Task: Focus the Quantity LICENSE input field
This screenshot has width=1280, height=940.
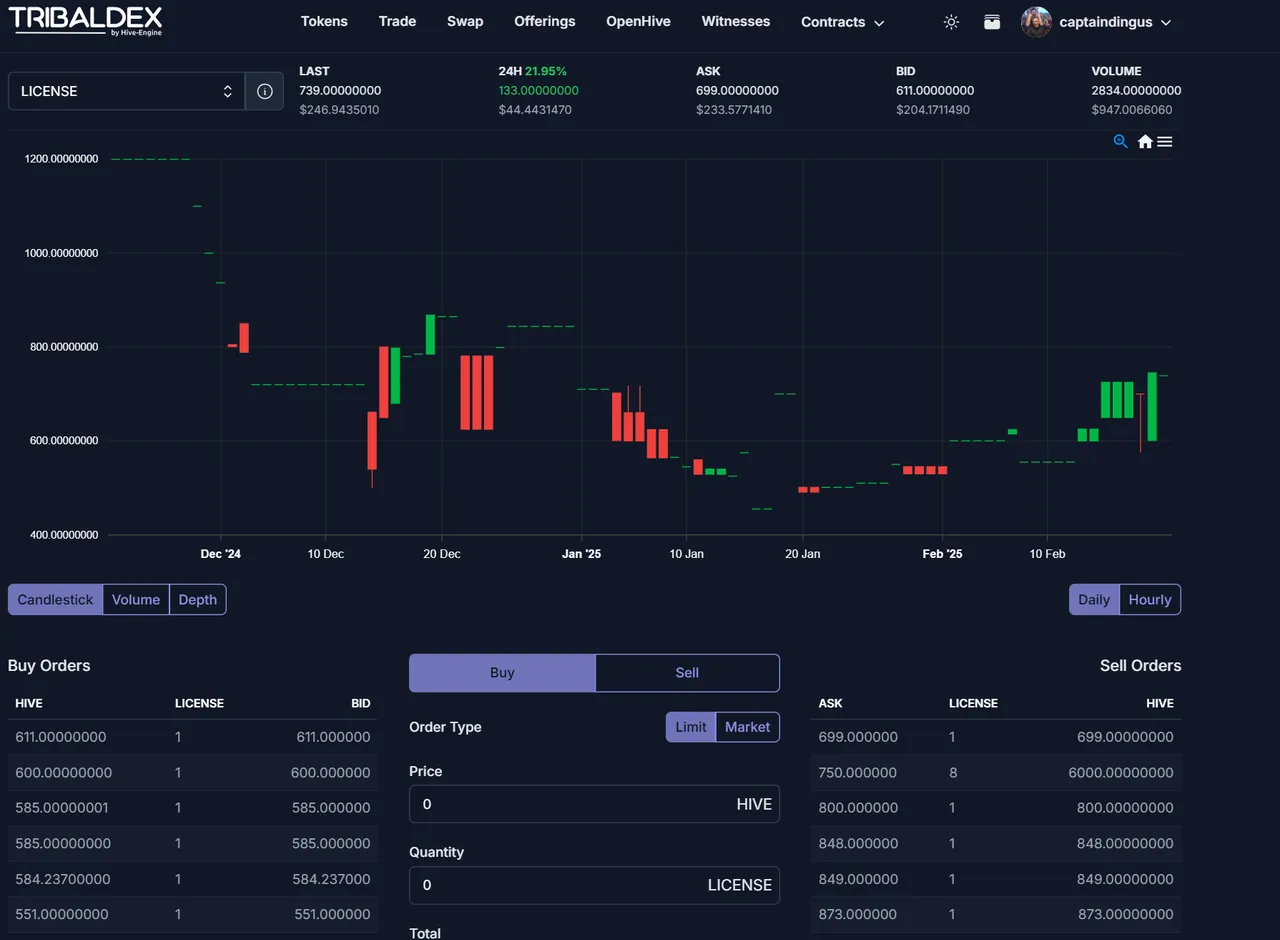Action: click(594, 885)
